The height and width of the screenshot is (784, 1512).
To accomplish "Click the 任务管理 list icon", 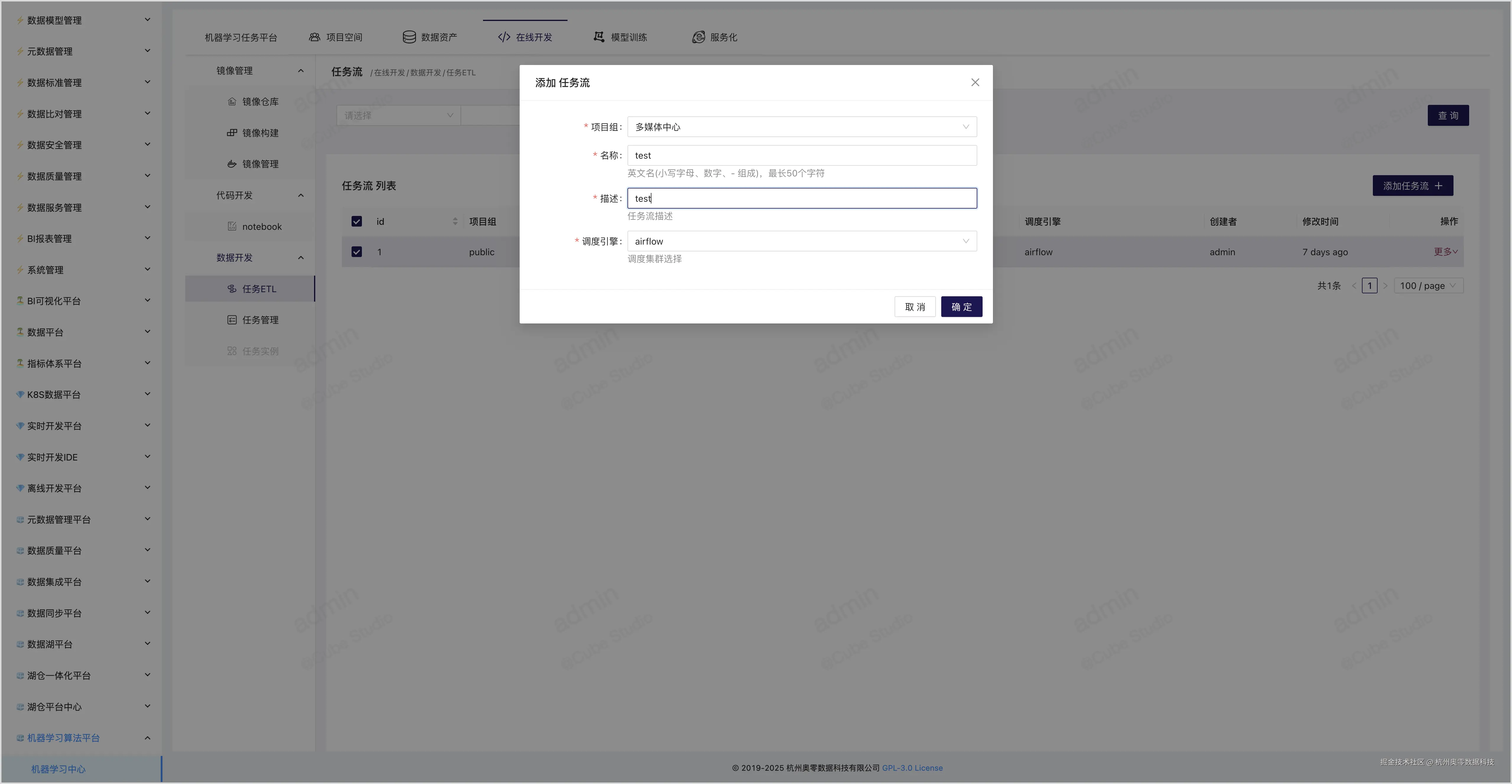I will [x=232, y=320].
